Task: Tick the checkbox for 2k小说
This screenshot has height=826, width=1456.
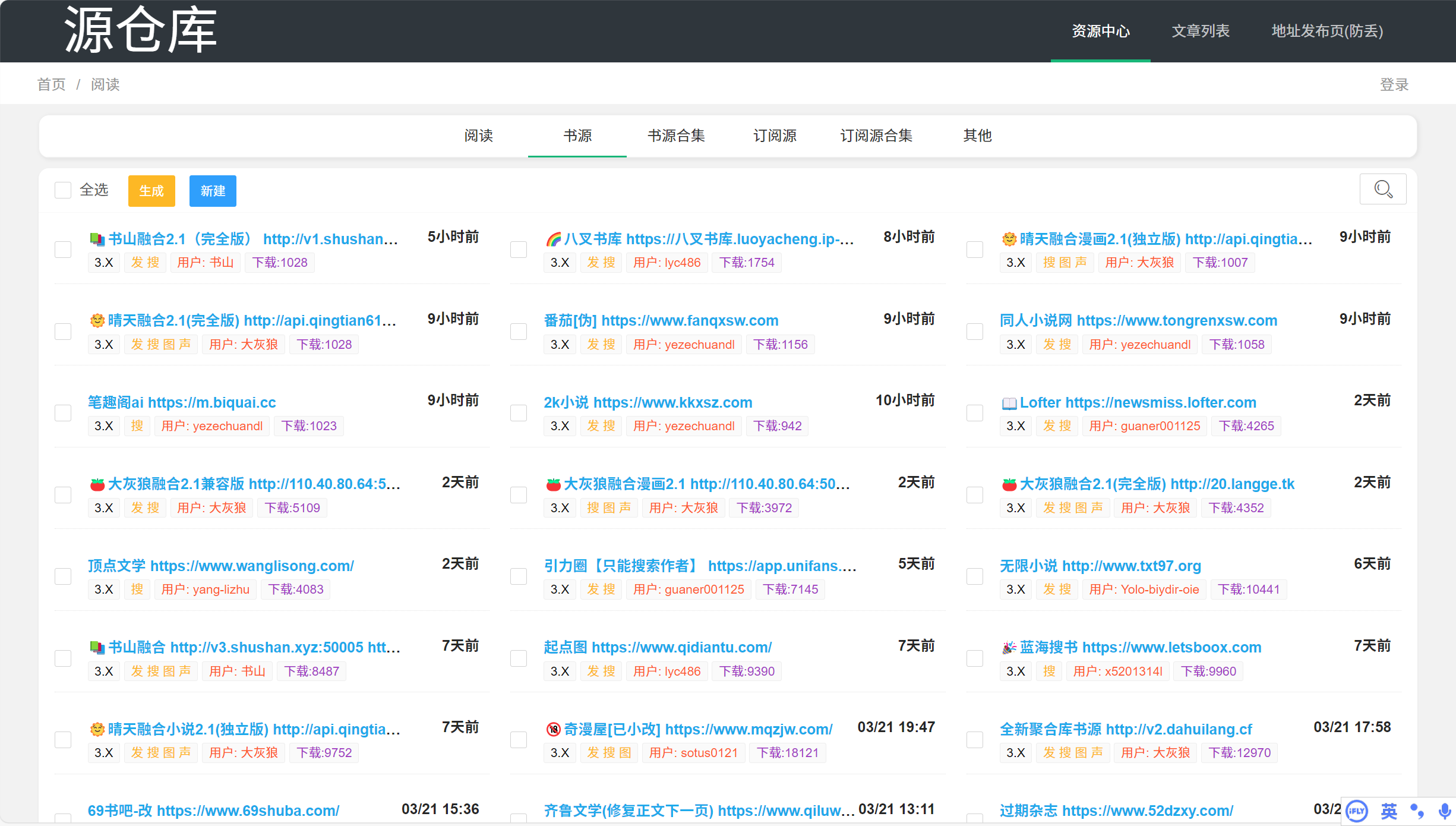Action: (519, 413)
